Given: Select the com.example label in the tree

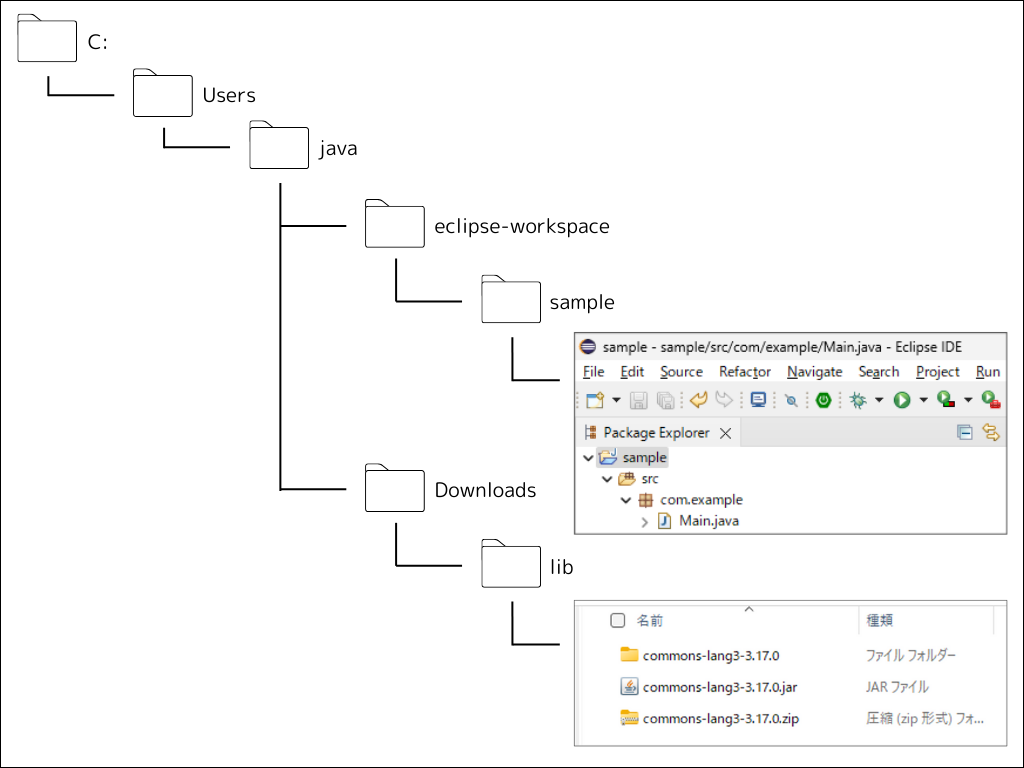Looking at the screenshot, I should pos(701,500).
